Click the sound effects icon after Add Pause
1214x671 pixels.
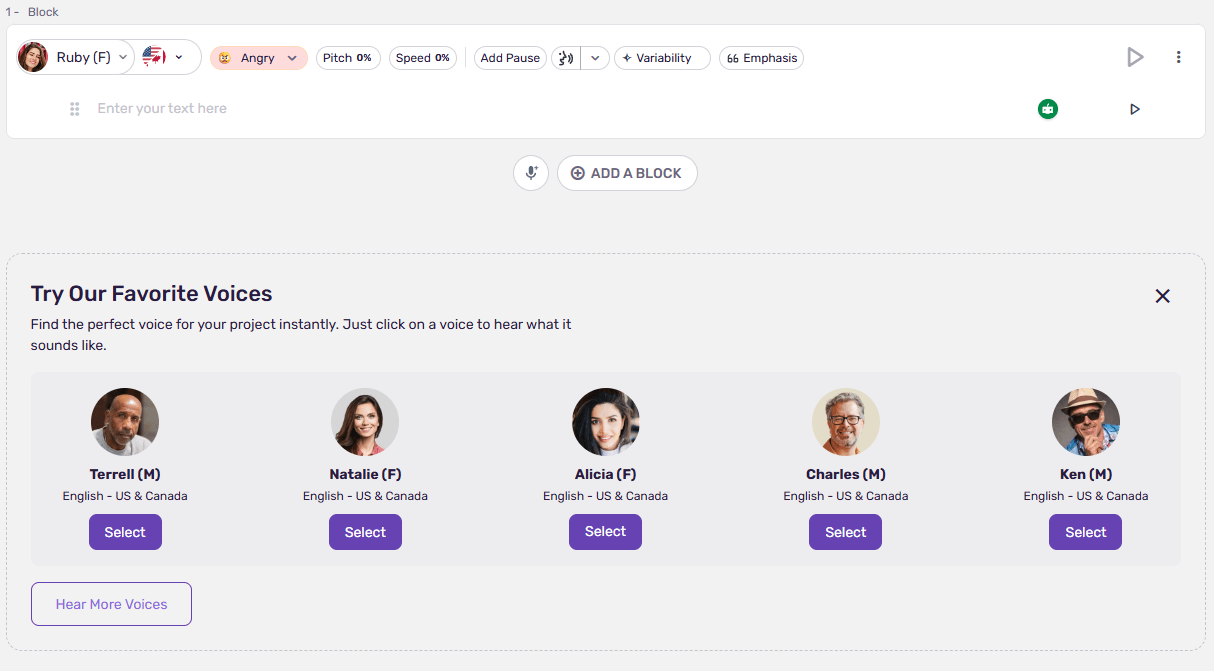click(566, 58)
